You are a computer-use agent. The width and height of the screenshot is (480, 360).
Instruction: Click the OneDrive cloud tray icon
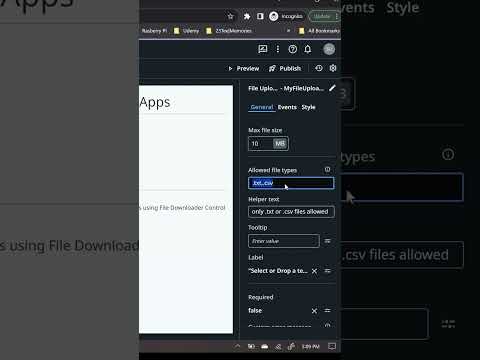[265, 347]
